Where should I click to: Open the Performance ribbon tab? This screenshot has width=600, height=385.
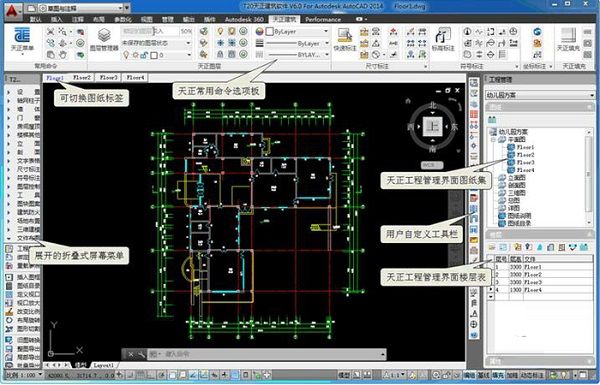[323, 19]
